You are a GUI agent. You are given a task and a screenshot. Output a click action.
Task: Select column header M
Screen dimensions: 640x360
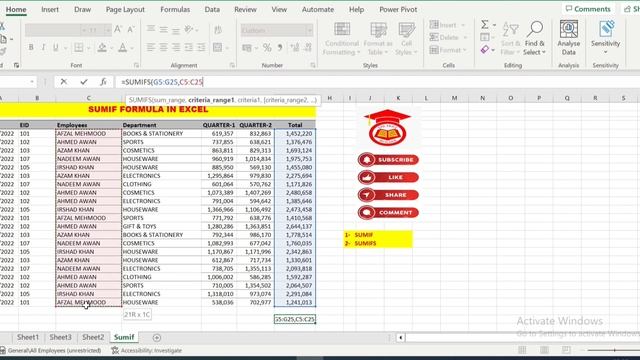click(x=454, y=98)
